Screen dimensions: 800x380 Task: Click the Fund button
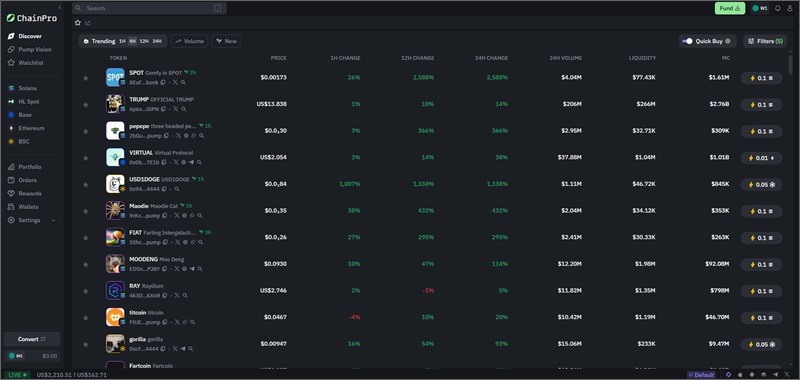tap(730, 8)
